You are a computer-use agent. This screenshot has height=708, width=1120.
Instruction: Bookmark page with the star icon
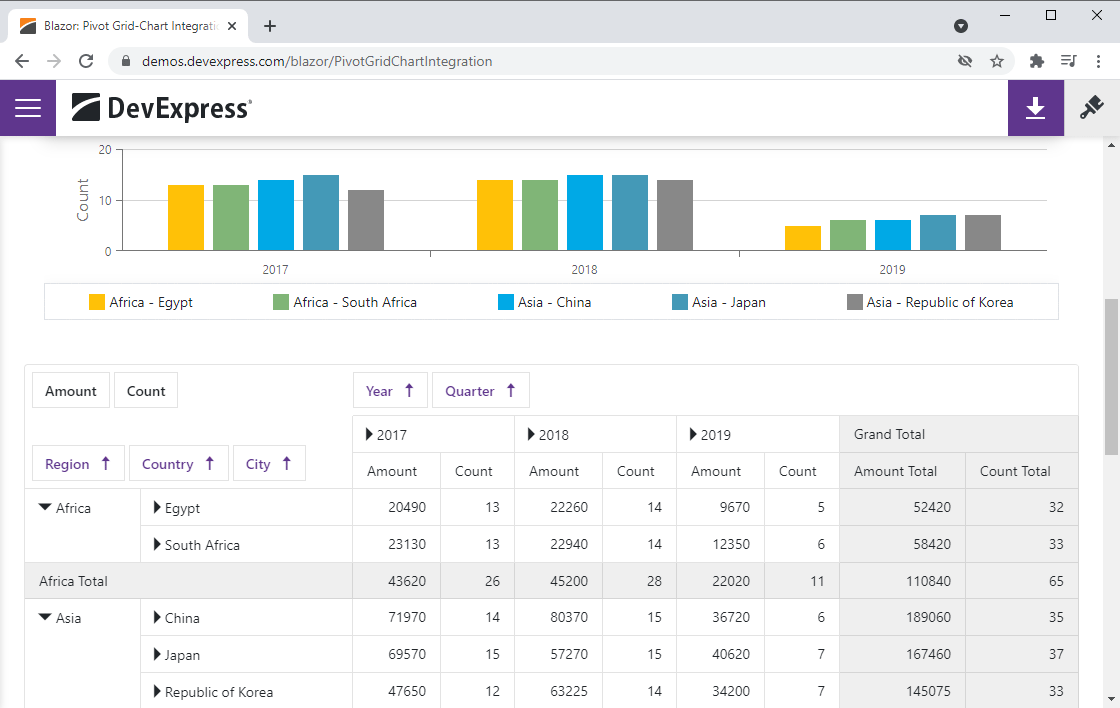tap(997, 61)
